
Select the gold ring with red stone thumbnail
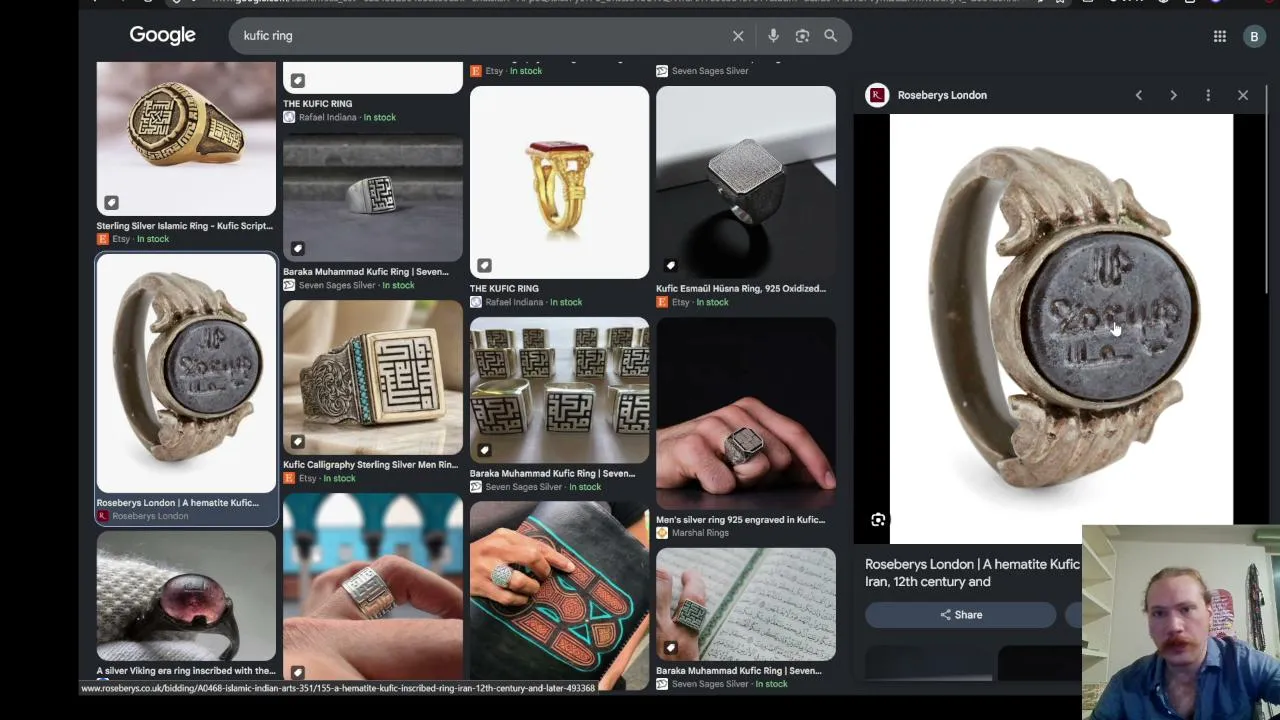(x=559, y=182)
